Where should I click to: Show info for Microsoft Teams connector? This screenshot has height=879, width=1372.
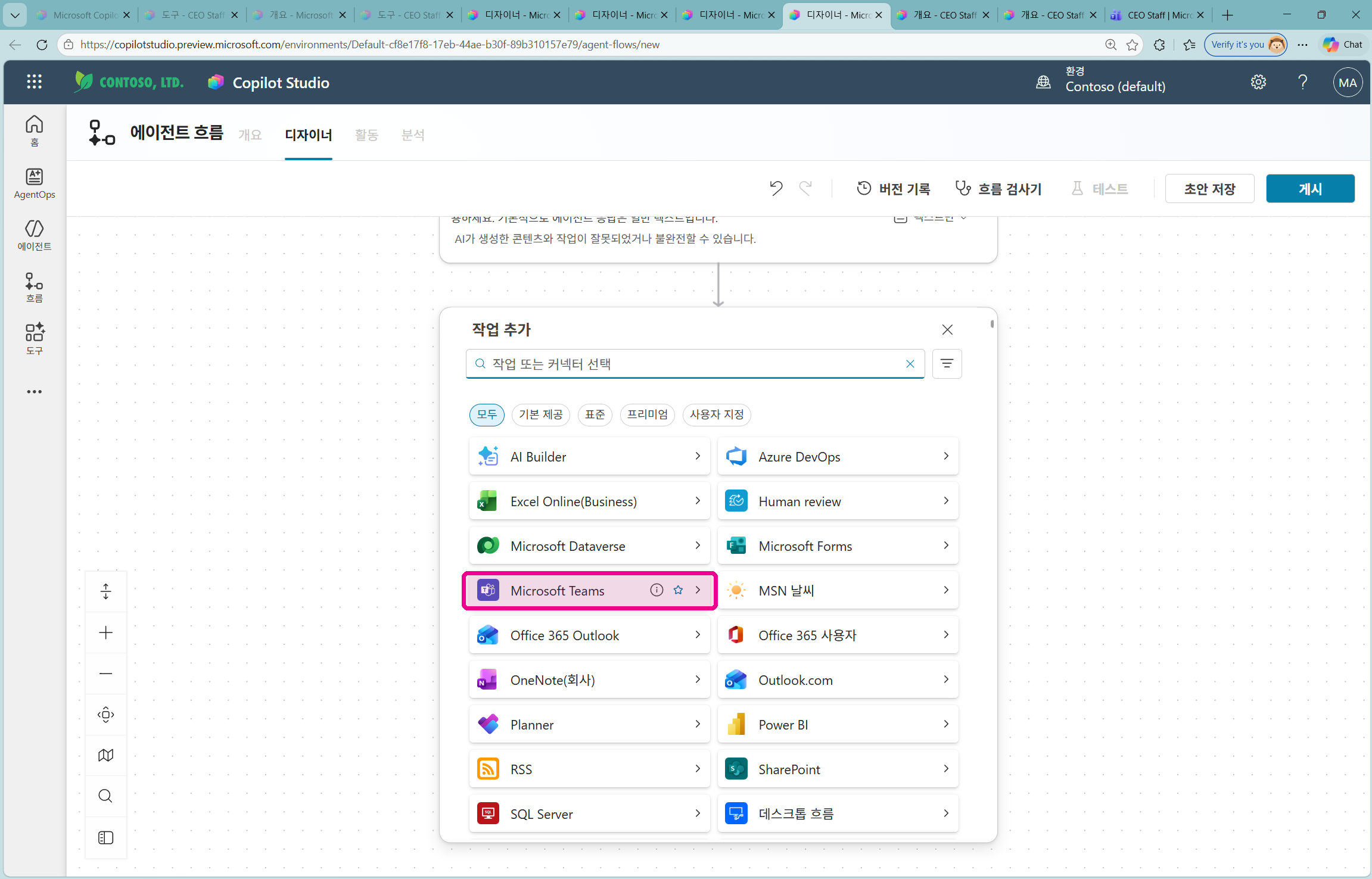(x=657, y=590)
